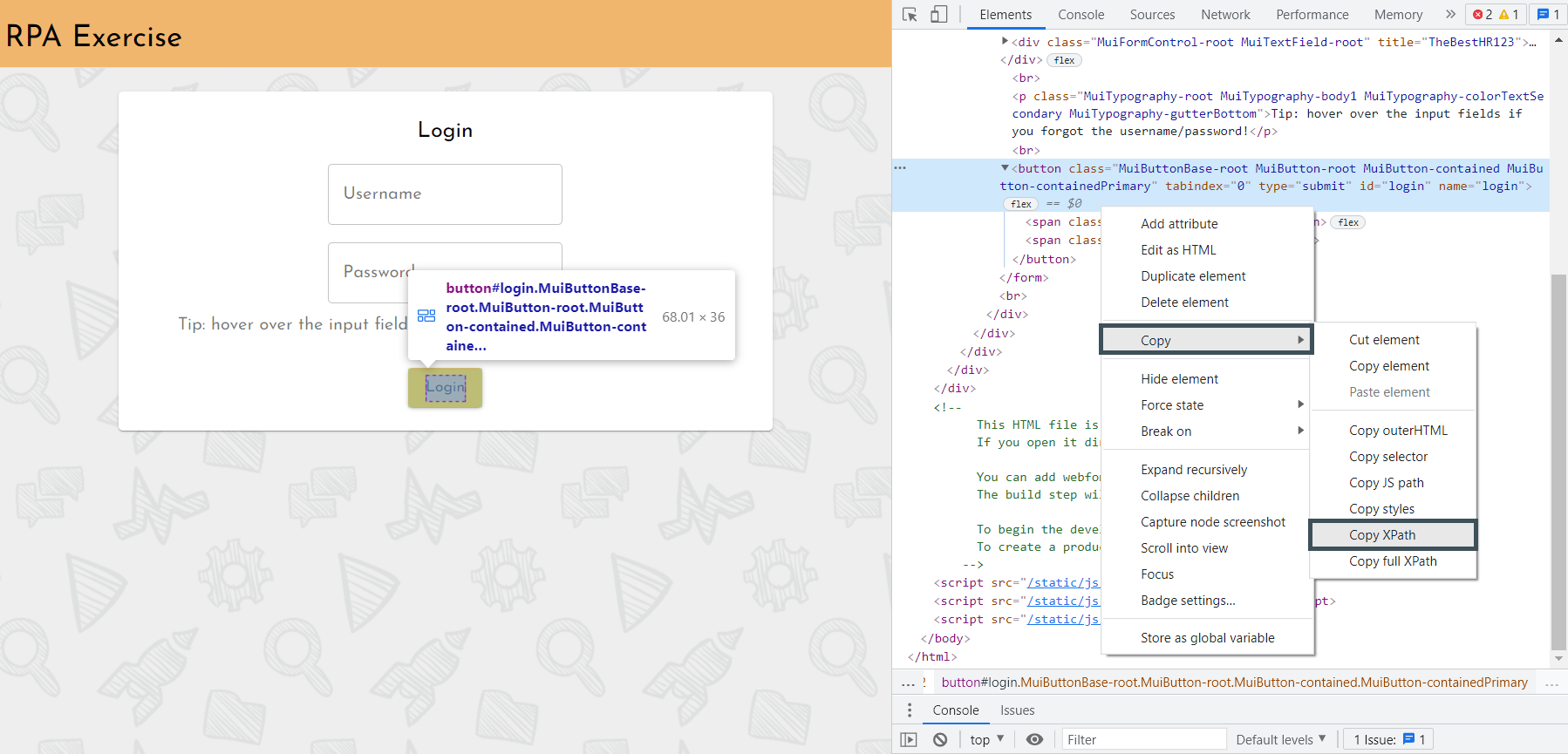Click the red errors count badge
The height and width of the screenshot is (754, 1568).
[1483, 15]
